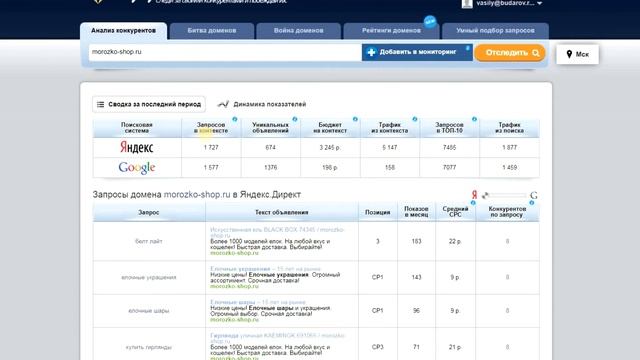This screenshot has height=360, width=640.
Task: Click Google unique ads value 1376
Action: pos(271,167)
